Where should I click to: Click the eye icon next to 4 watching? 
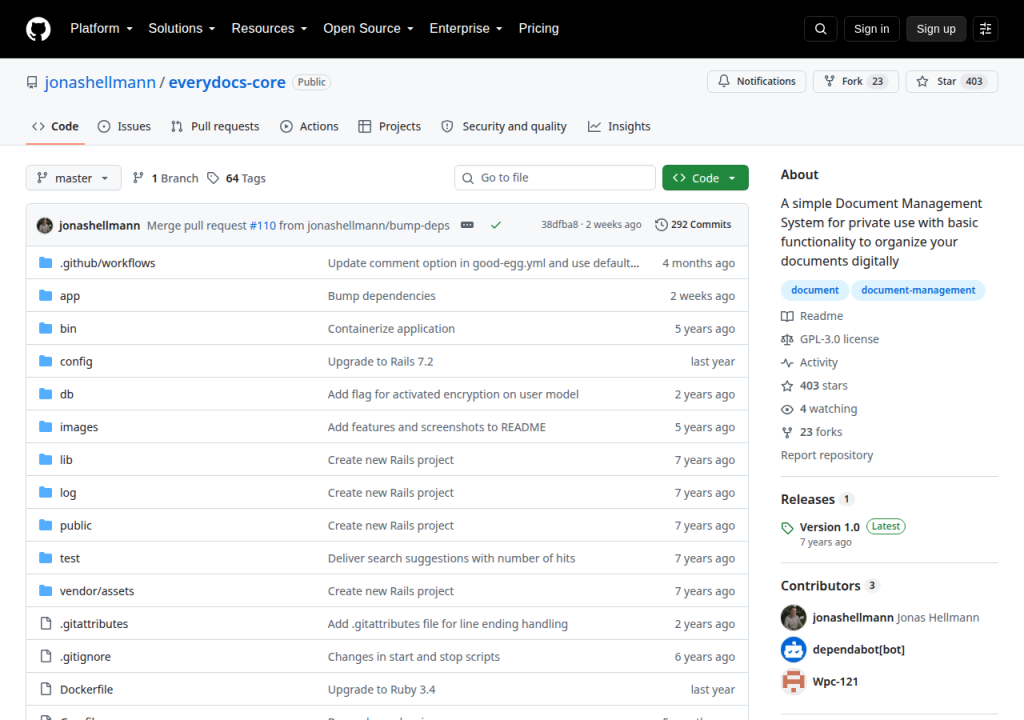click(x=787, y=409)
